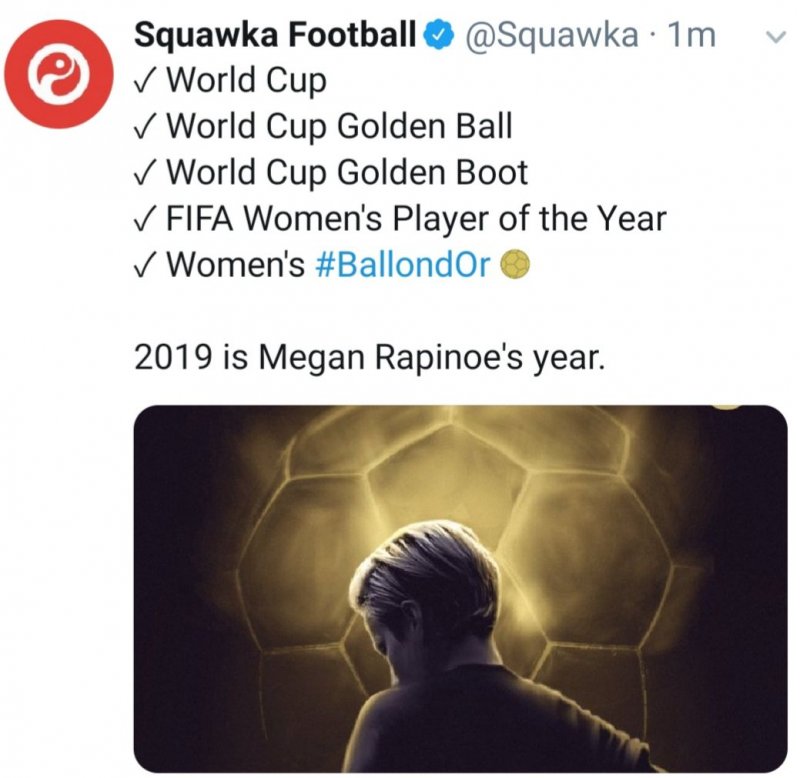
Task: Follow the #BallondOr hashtag link
Action: (403, 265)
